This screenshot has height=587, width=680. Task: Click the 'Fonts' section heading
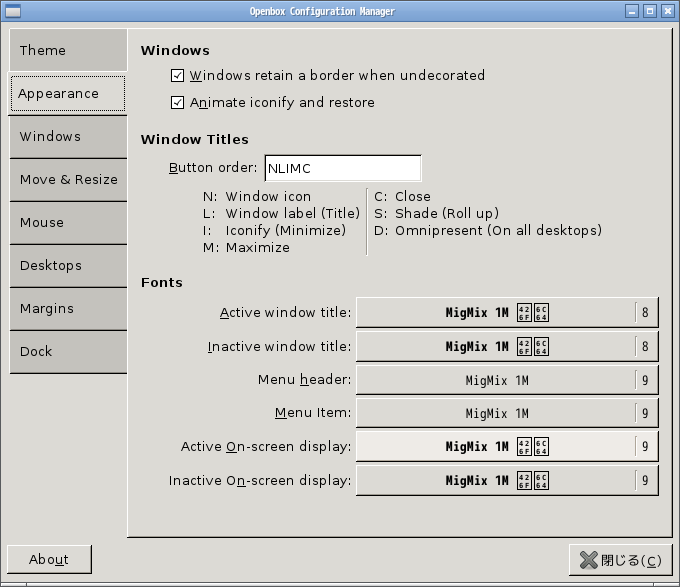(162, 282)
